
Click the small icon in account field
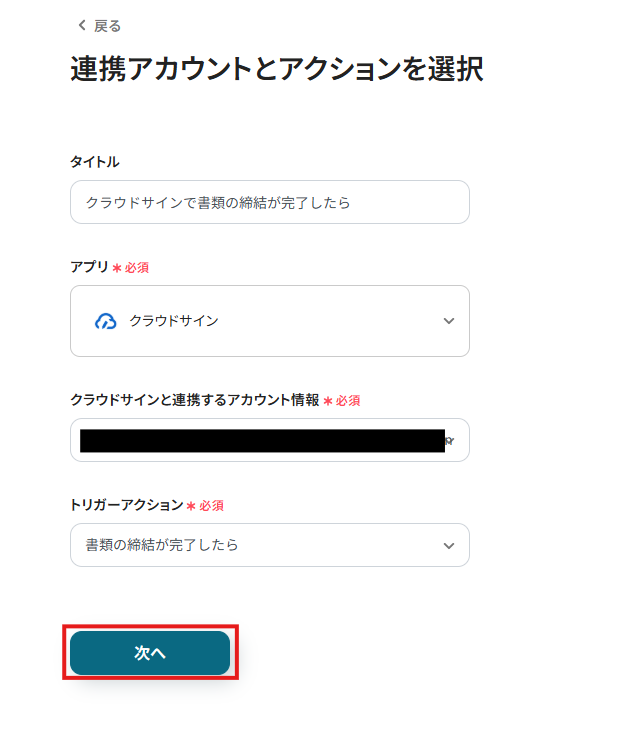(450, 440)
